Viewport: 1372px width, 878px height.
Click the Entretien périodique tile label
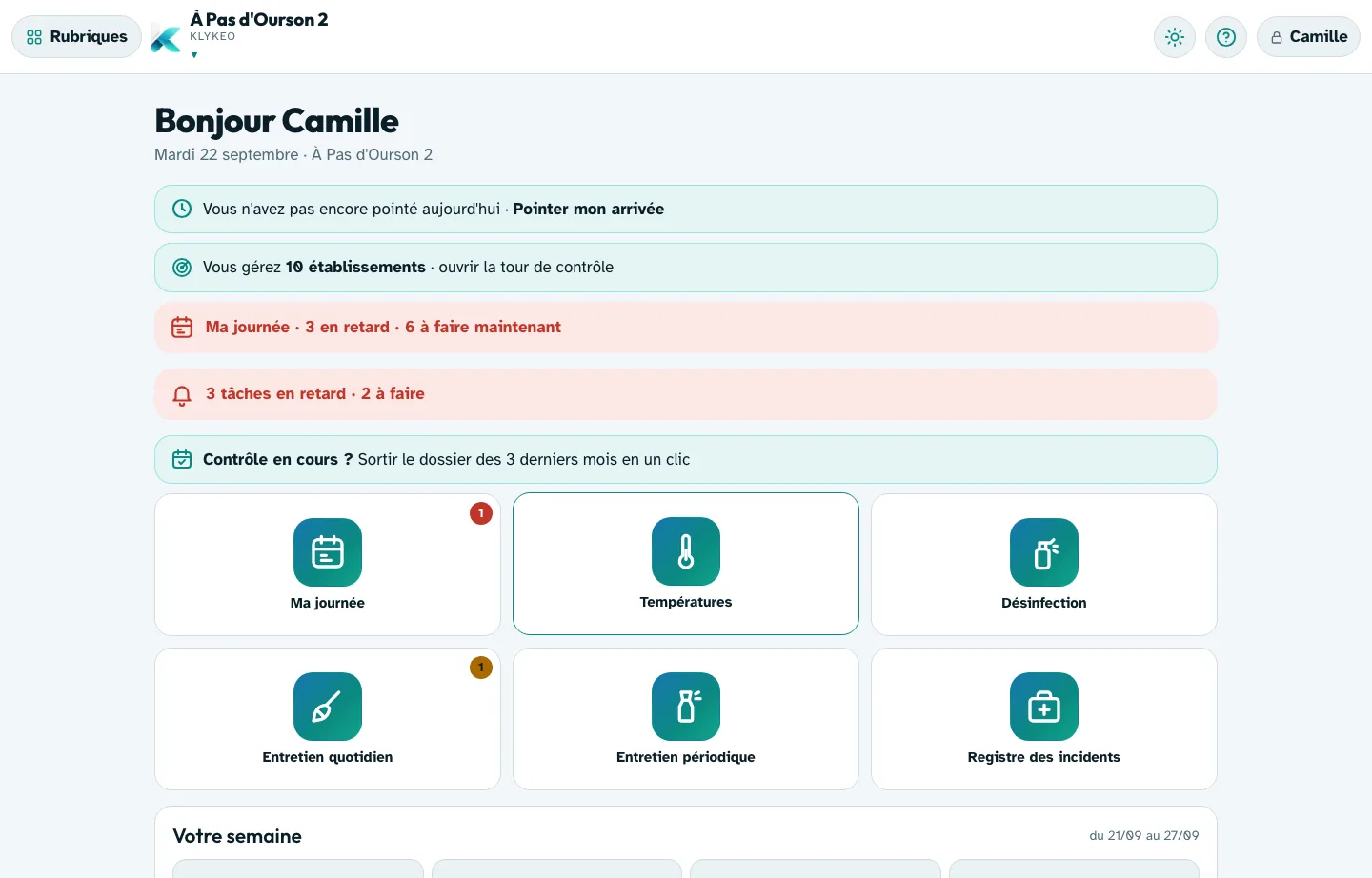tap(686, 757)
